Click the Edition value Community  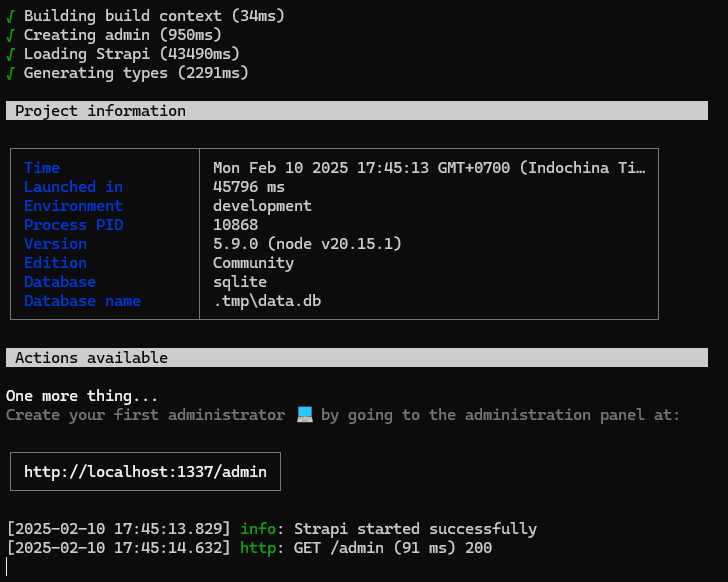(253, 263)
